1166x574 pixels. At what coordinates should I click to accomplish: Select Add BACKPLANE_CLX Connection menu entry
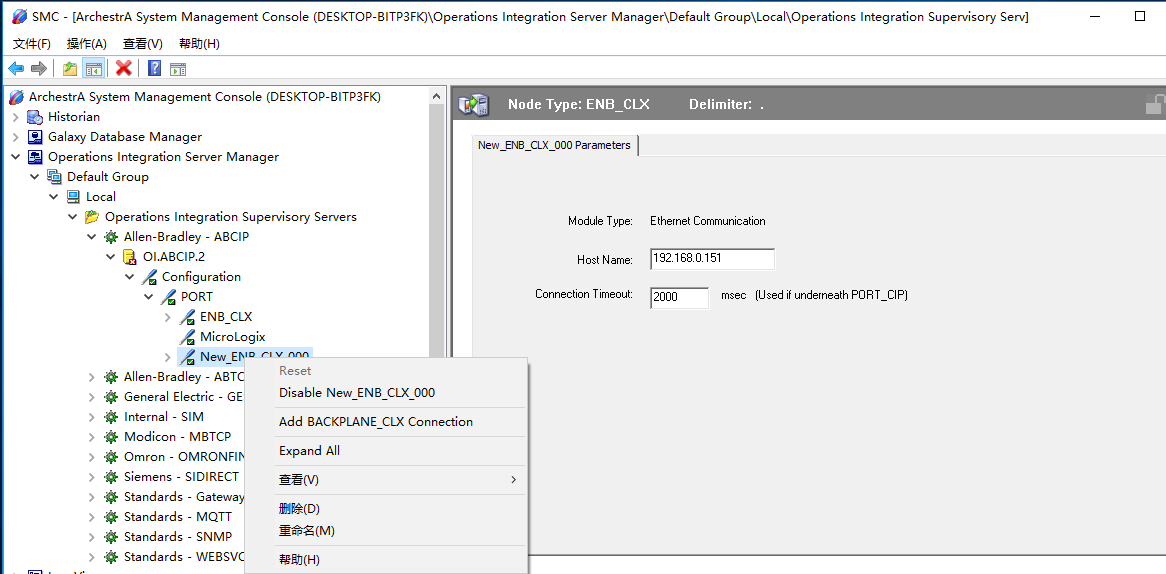pos(375,422)
